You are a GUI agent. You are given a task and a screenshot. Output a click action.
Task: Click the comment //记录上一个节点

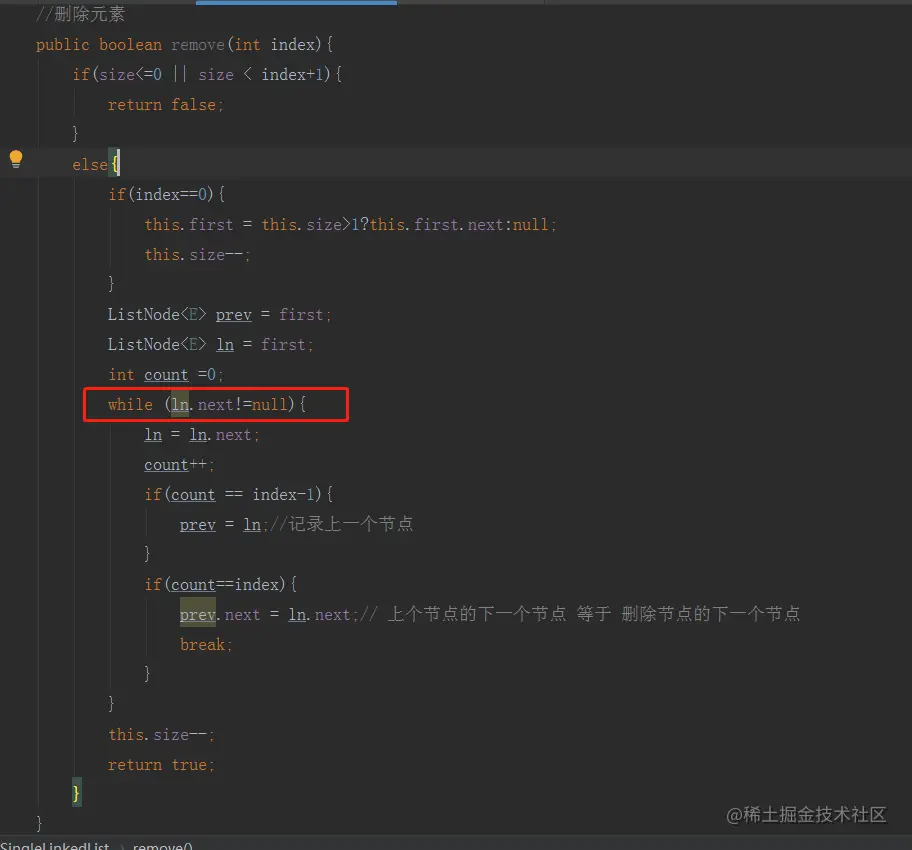pos(341,524)
